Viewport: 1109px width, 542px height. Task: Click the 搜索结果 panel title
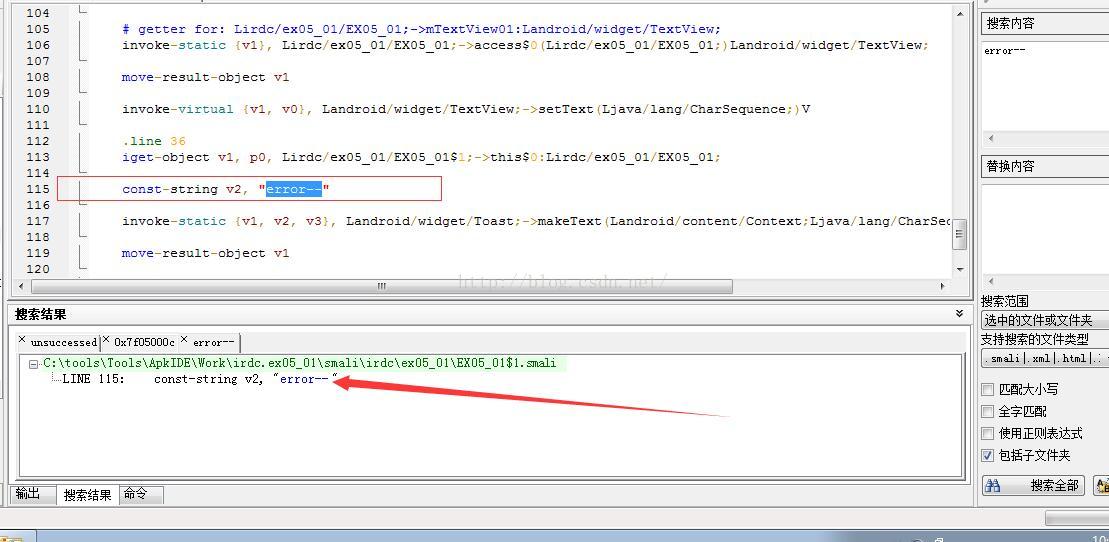[x=40, y=314]
